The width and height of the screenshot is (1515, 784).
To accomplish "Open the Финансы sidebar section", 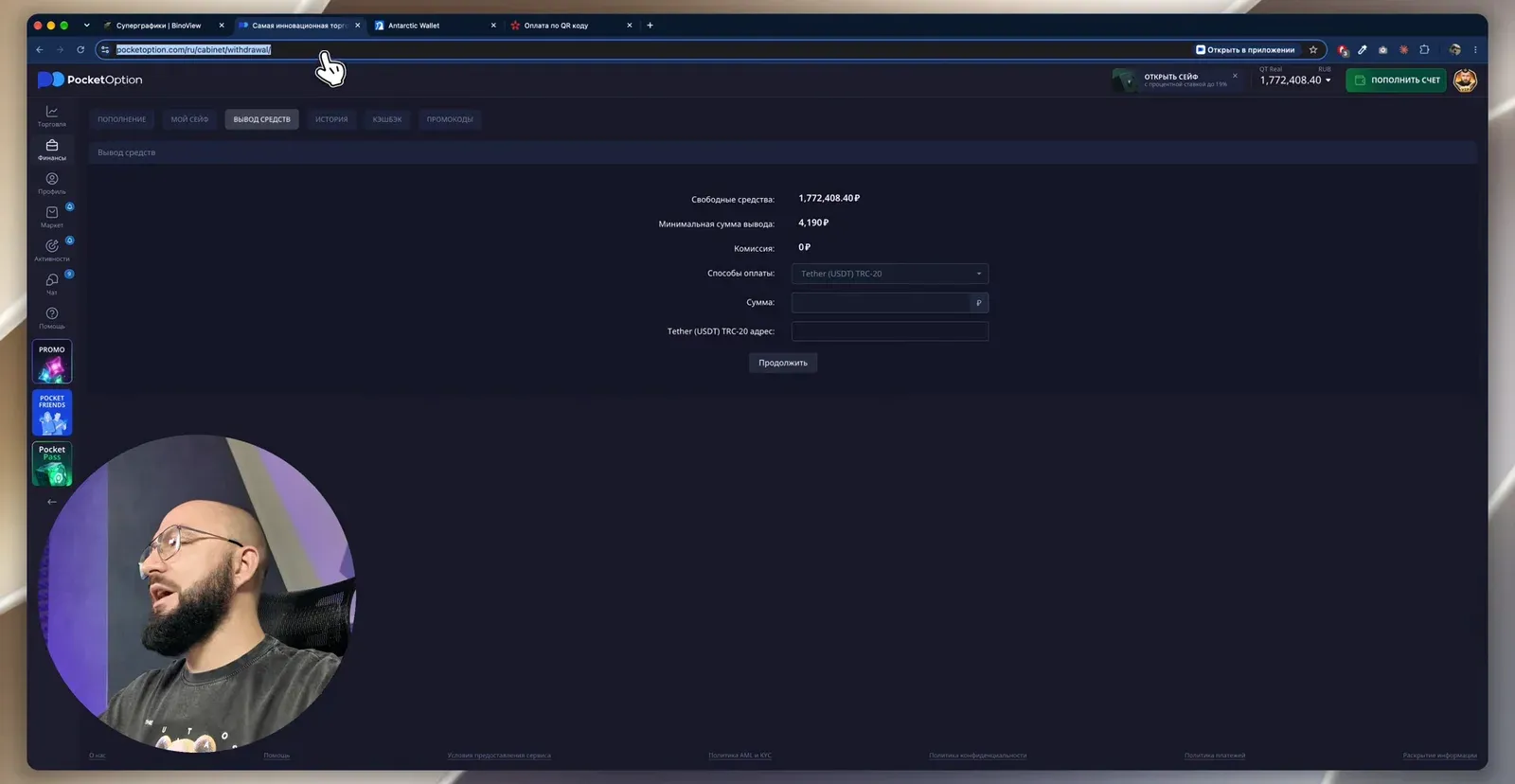I will click(52, 150).
